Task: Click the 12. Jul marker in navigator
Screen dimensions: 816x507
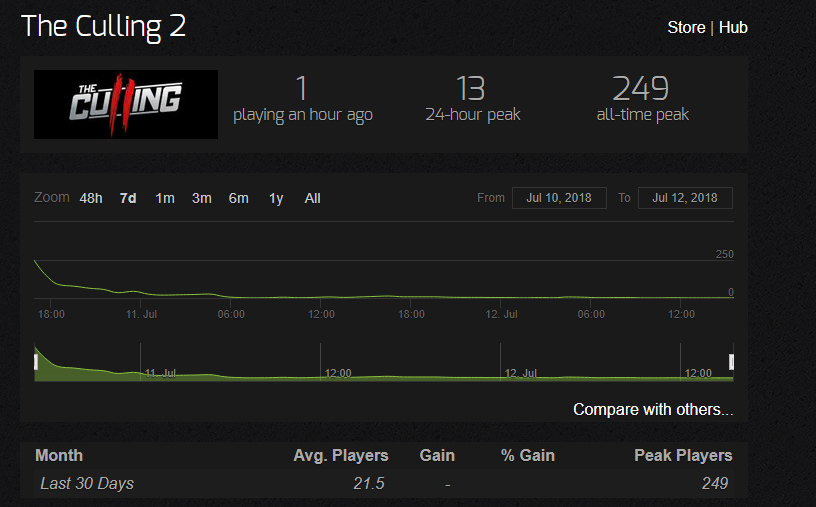Action: (x=520, y=373)
